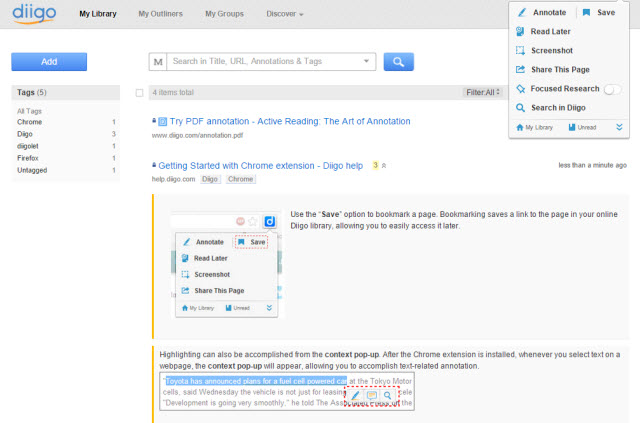
Task: Choose Read Later in extension popup
Action: pos(543,31)
